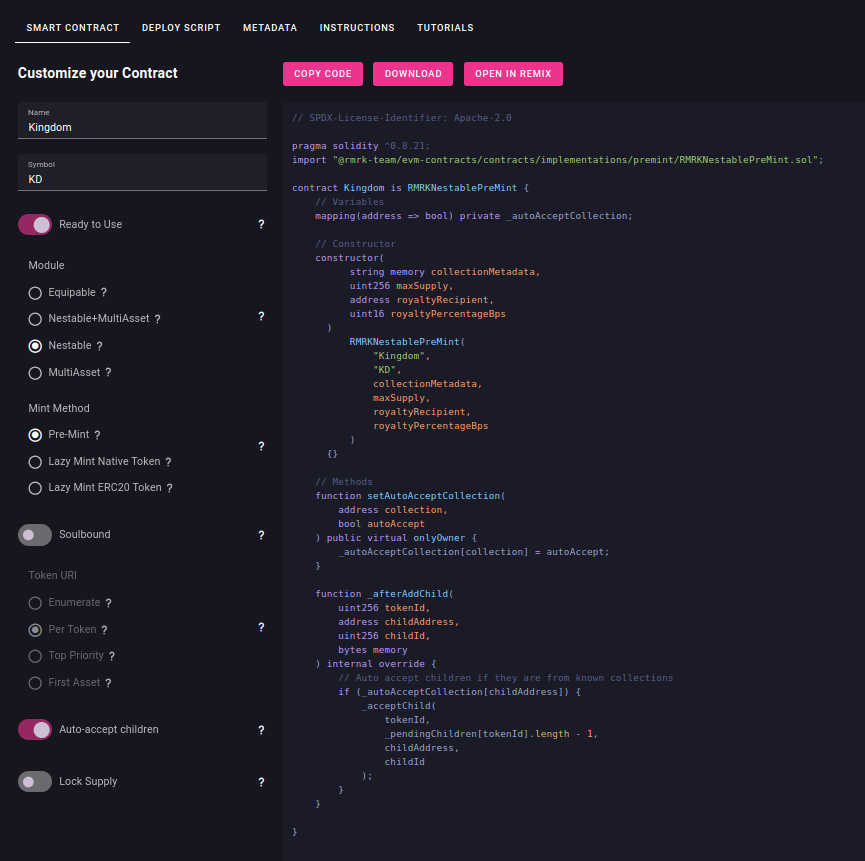This screenshot has width=865, height=861.
Task: Switch to the Deploy Script tab
Action: pyautogui.click(x=181, y=28)
